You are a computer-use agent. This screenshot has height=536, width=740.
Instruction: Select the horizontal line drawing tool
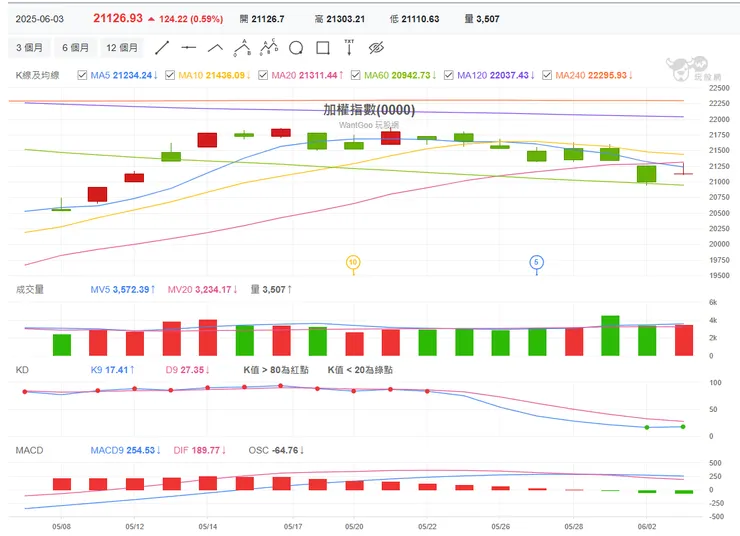(x=189, y=48)
